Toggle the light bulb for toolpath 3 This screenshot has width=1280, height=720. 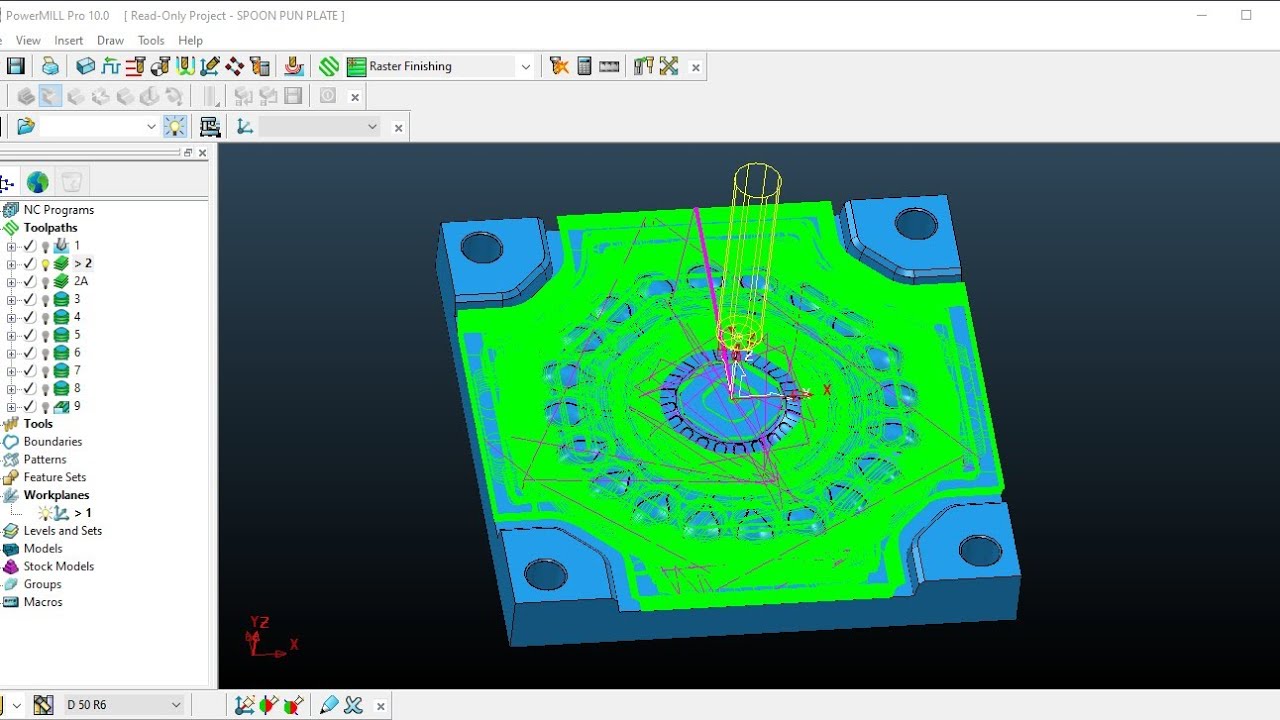coord(45,300)
